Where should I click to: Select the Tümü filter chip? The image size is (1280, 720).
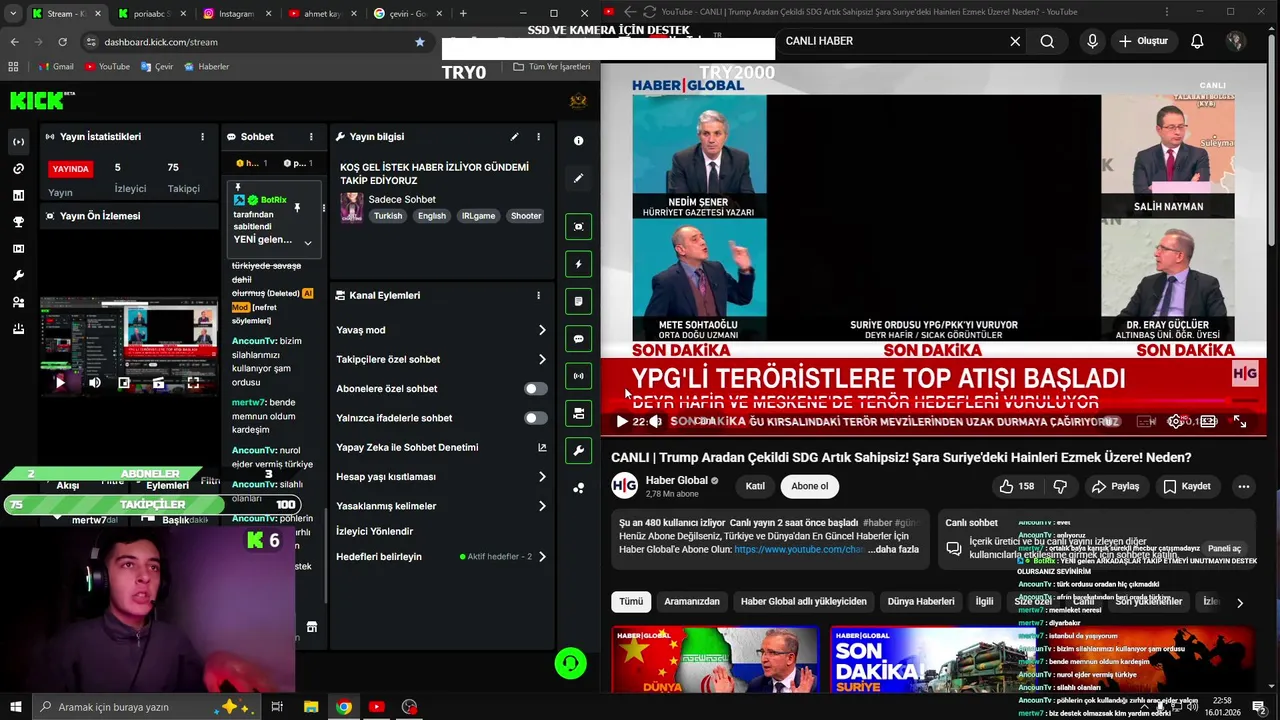pyautogui.click(x=631, y=602)
